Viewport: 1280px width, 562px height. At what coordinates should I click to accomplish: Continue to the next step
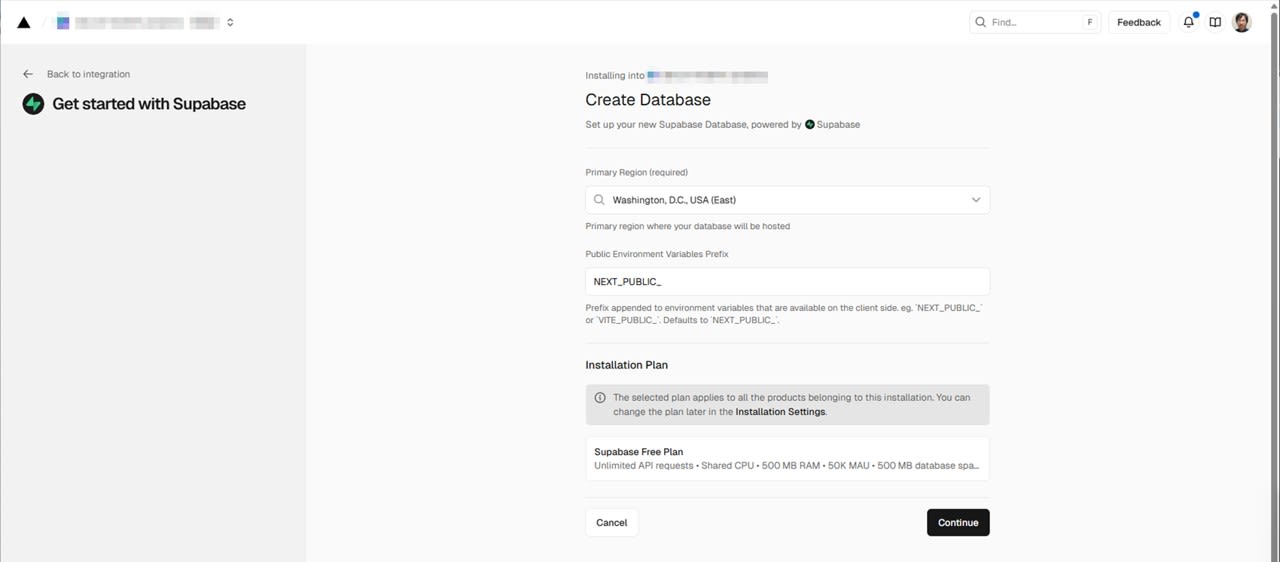pyautogui.click(x=958, y=523)
